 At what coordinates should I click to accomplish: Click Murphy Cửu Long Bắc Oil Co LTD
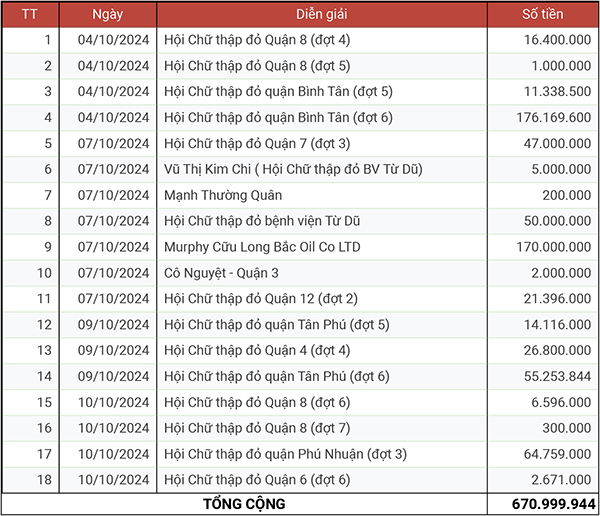[262, 247]
